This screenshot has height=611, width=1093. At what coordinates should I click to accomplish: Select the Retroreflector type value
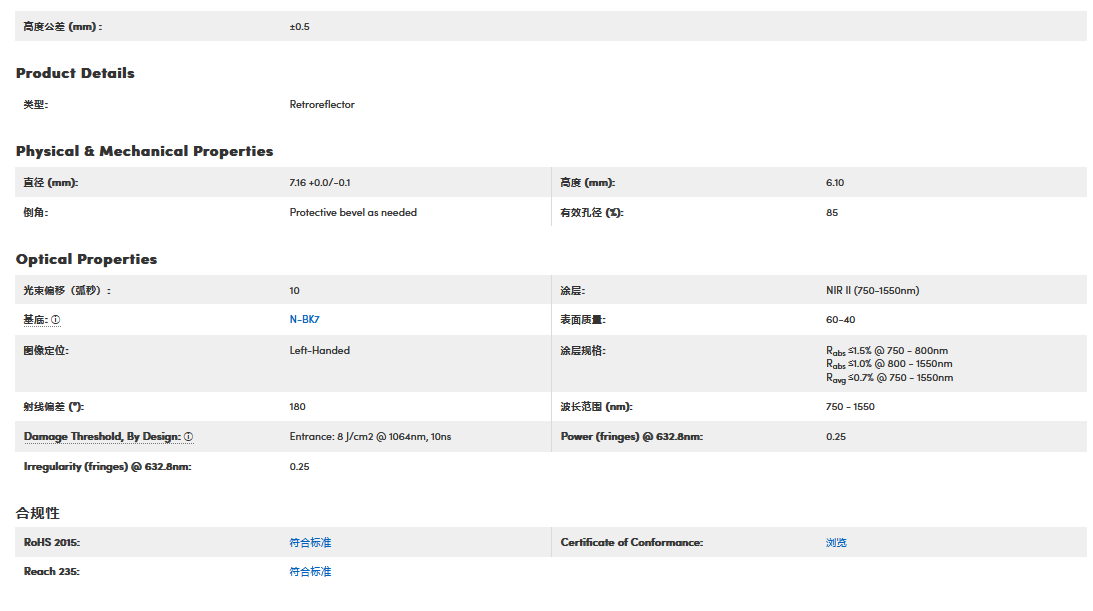point(322,104)
